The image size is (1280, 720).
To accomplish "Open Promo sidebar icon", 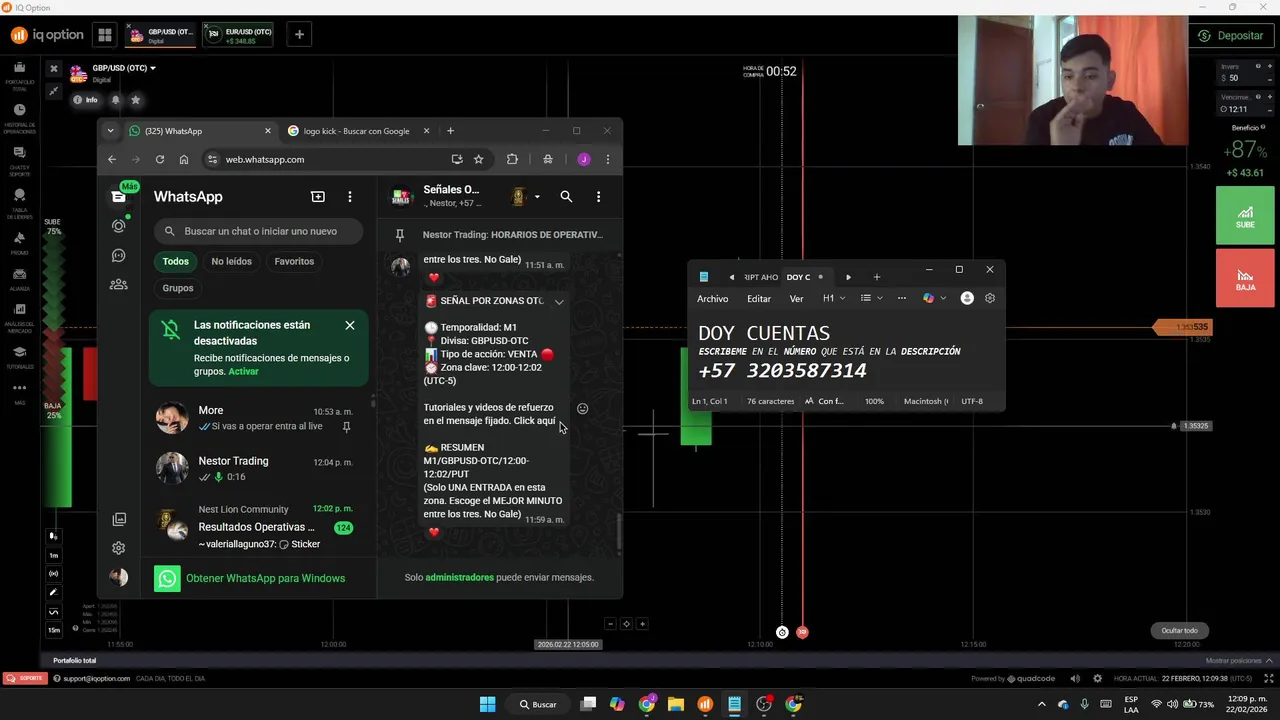I will (19, 243).
